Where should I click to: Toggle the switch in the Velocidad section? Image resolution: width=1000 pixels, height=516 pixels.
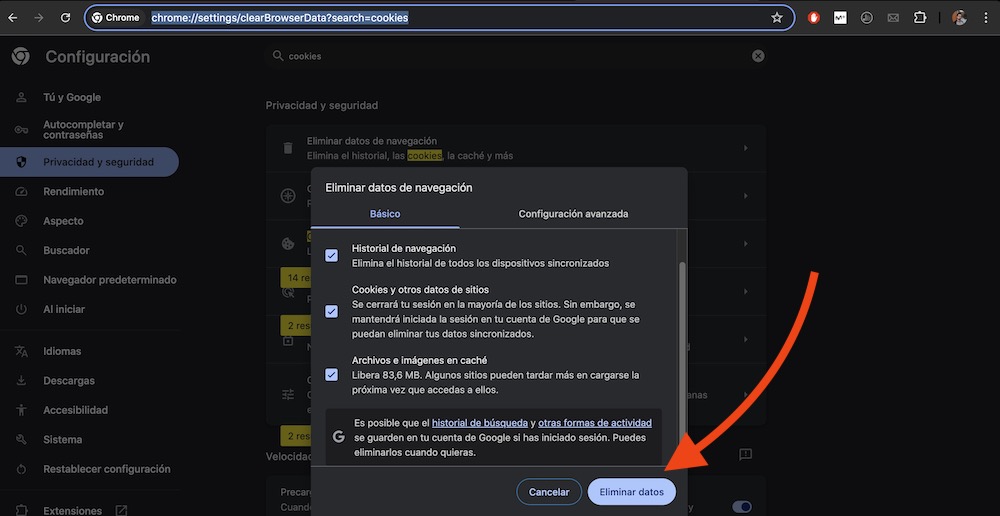click(x=741, y=507)
